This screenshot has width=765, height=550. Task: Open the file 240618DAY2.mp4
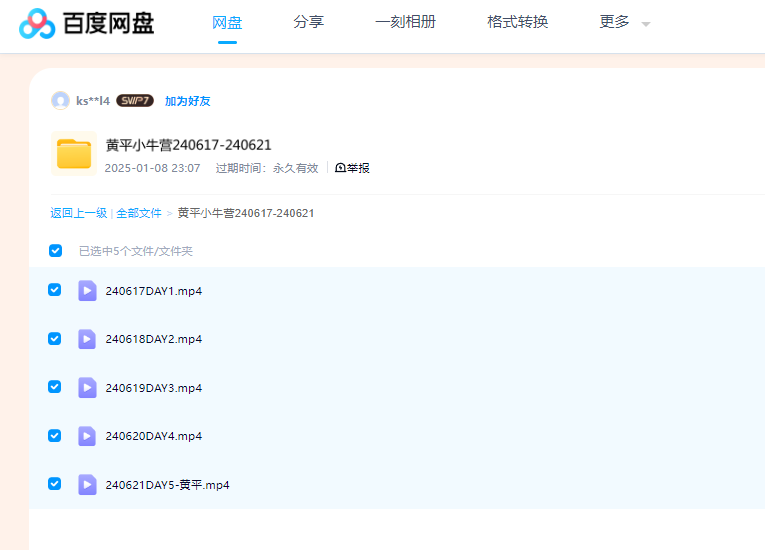[x=154, y=339]
